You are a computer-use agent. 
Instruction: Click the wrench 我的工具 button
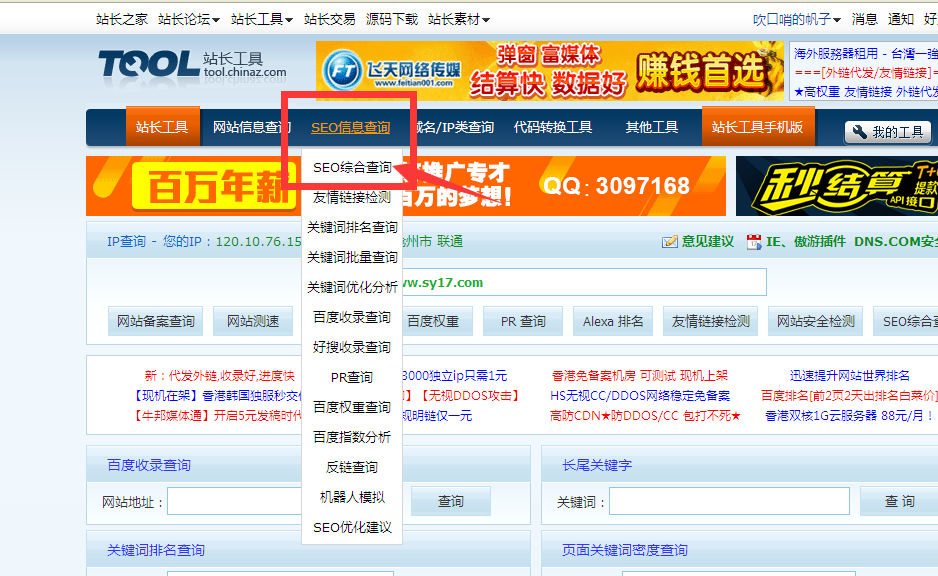[x=888, y=132]
